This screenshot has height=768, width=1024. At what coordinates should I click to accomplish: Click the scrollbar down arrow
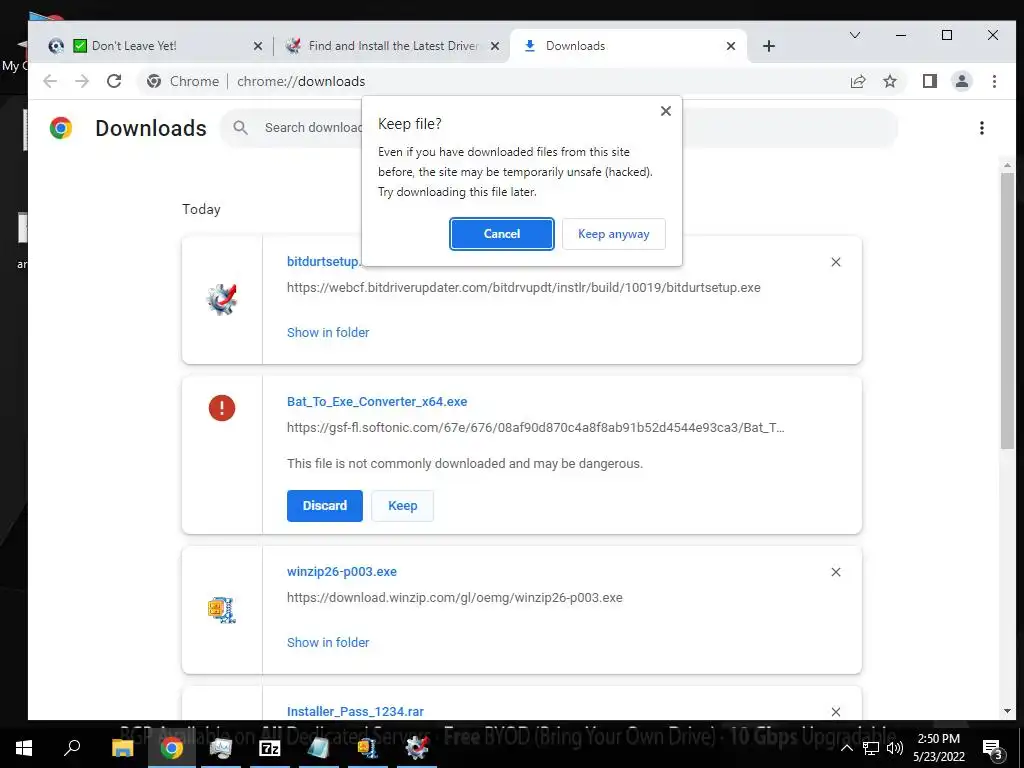[x=1007, y=711]
